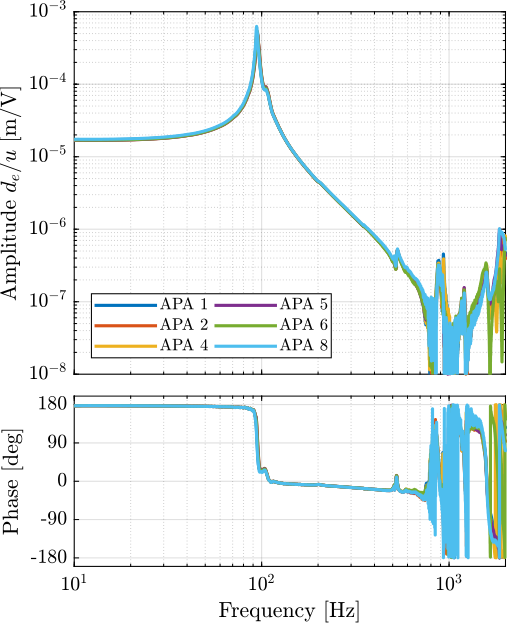
Task: Click the resonance peak of the amplitude plot
Action: 257,28
